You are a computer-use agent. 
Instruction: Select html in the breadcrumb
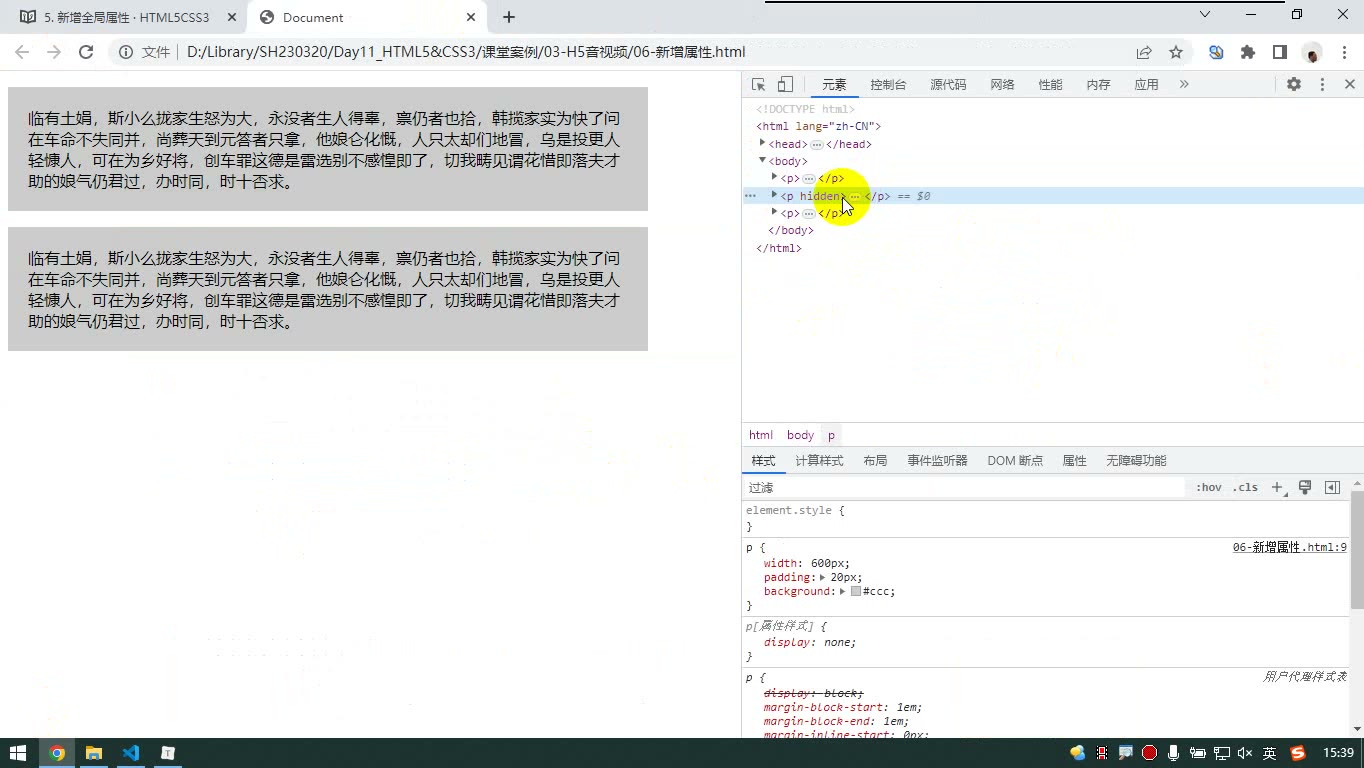pyautogui.click(x=761, y=435)
